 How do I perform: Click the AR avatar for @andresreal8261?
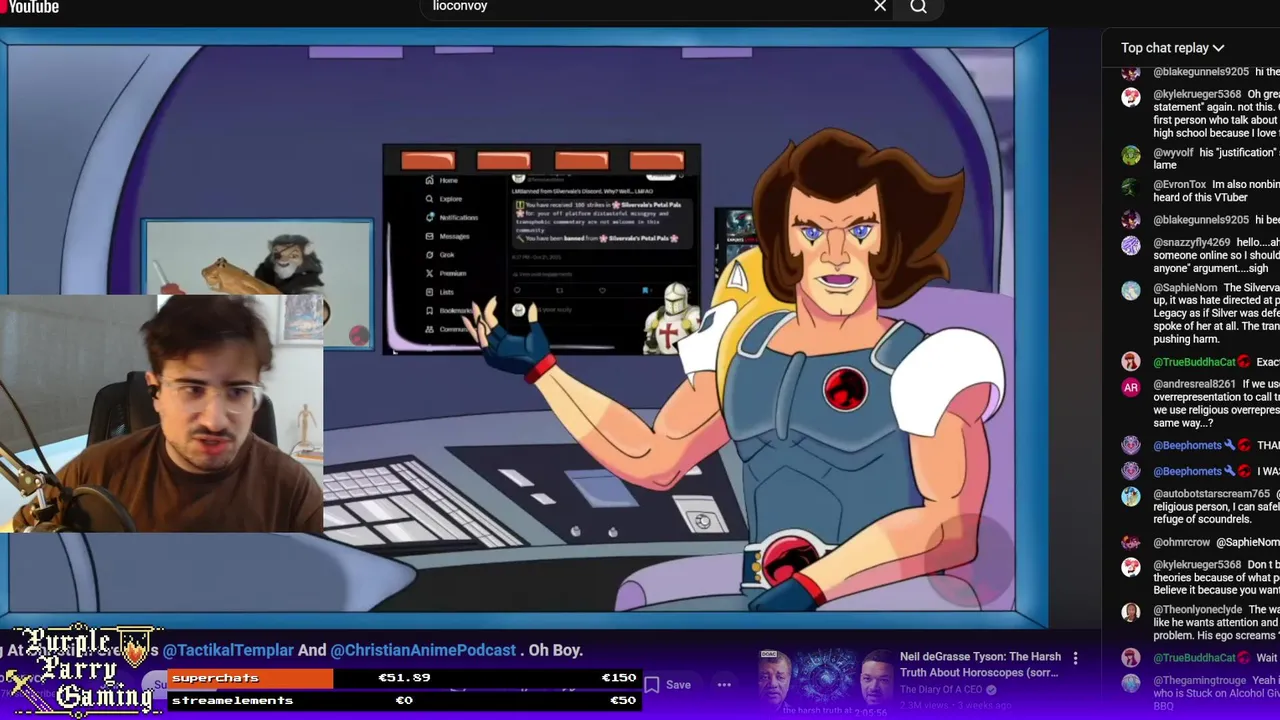(1131, 387)
